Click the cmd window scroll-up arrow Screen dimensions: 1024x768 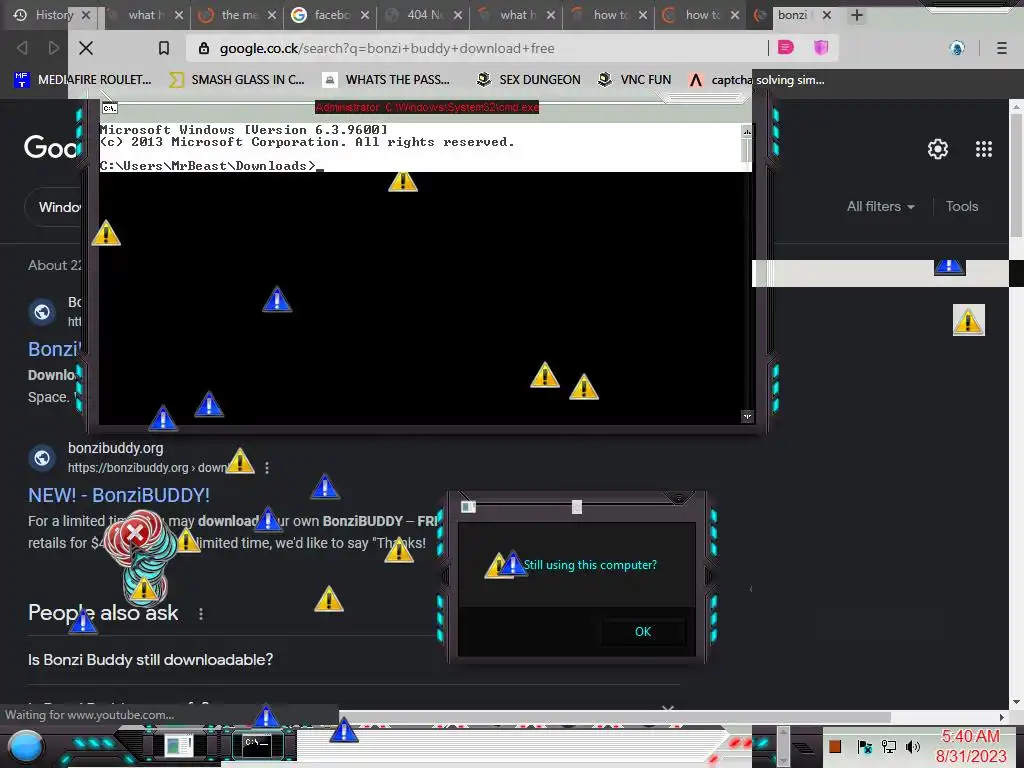[746, 131]
